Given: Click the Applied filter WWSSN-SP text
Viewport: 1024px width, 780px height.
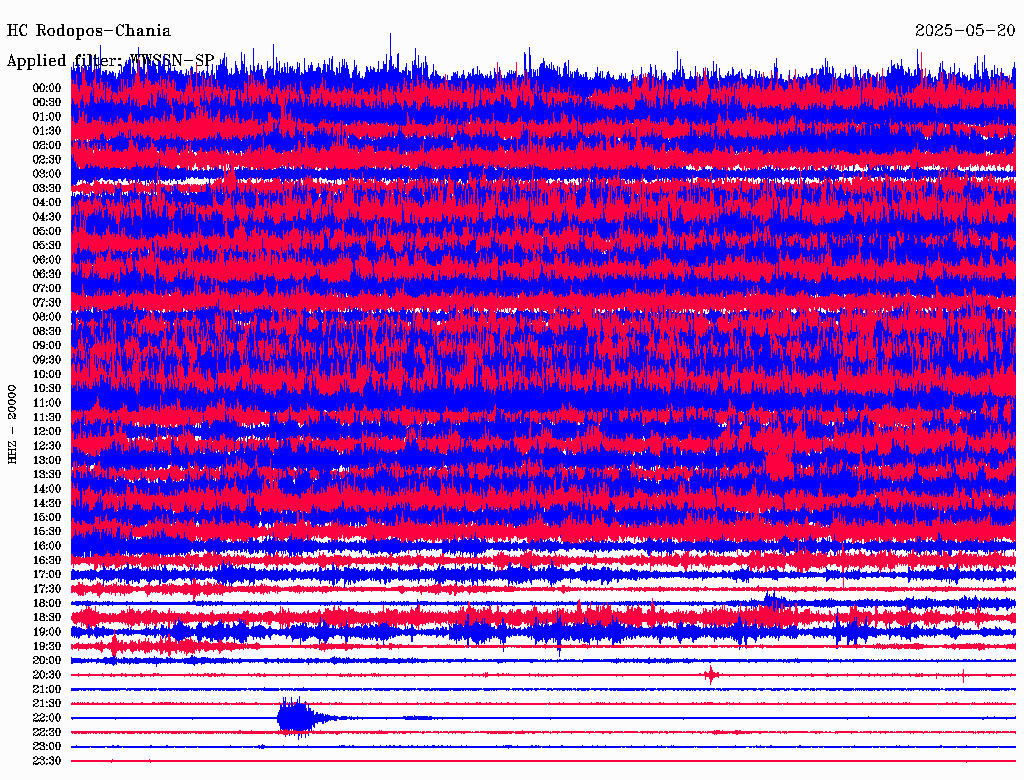Looking at the screenshot, I should [111, 61].
